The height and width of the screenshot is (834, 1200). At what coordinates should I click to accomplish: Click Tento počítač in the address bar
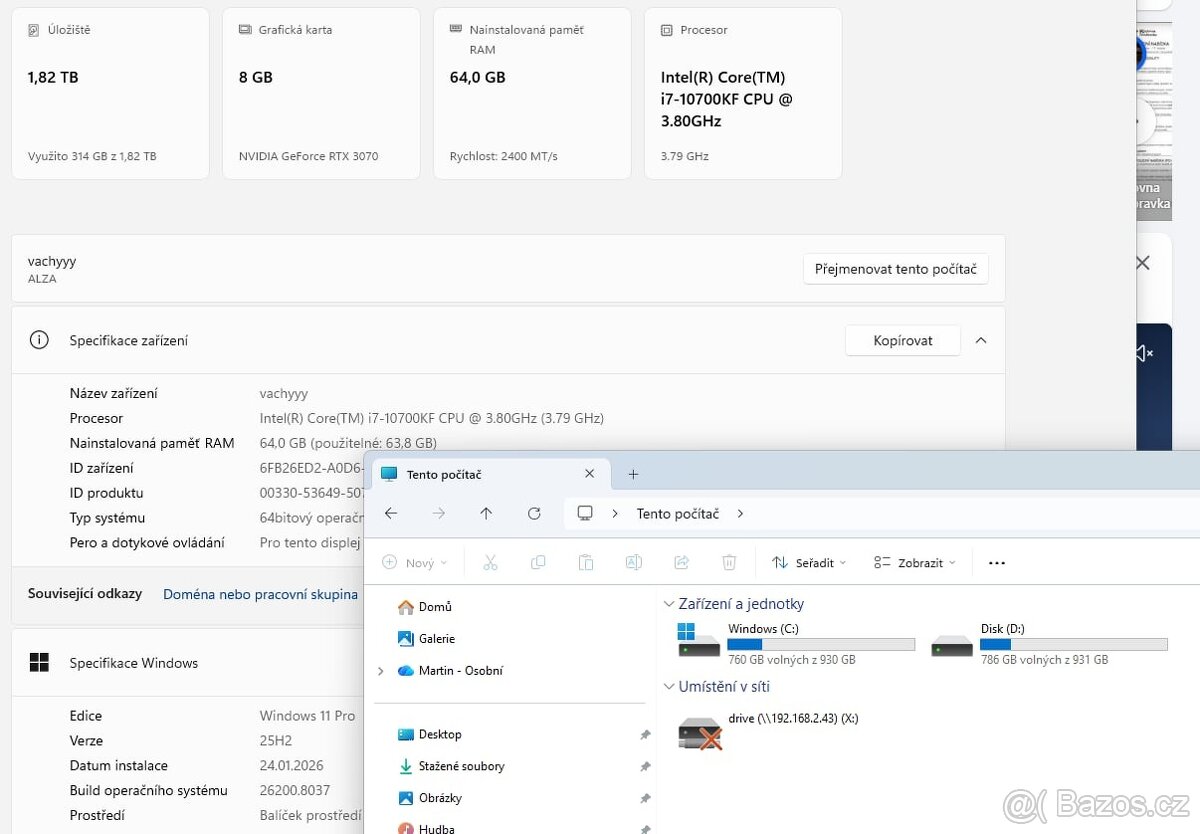(x=678, y=513)
